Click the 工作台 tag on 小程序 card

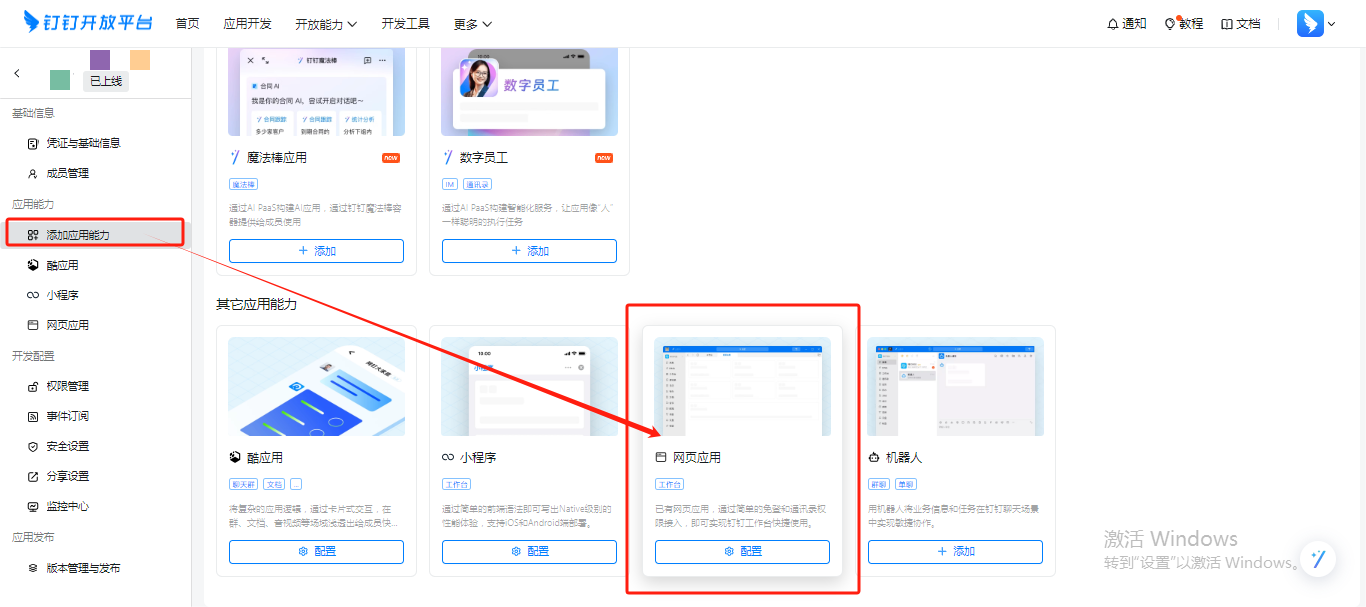pyautogui.click(x=457, y=484)
